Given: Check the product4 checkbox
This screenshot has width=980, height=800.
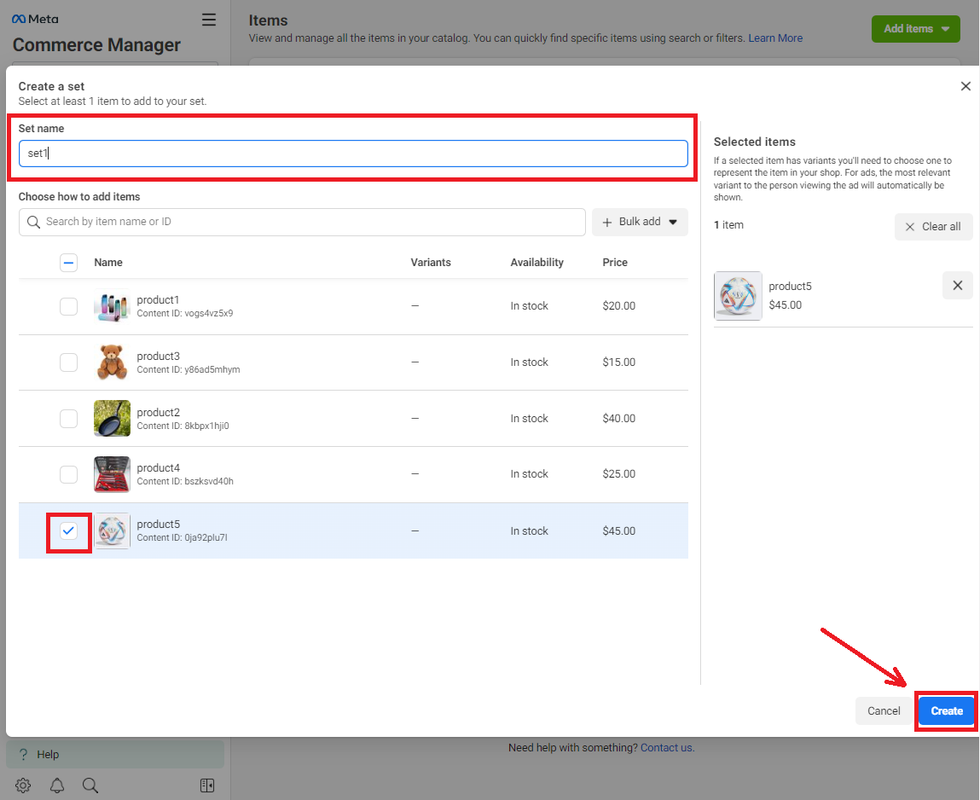Looking at the screenshot, I should click(69, 474).
